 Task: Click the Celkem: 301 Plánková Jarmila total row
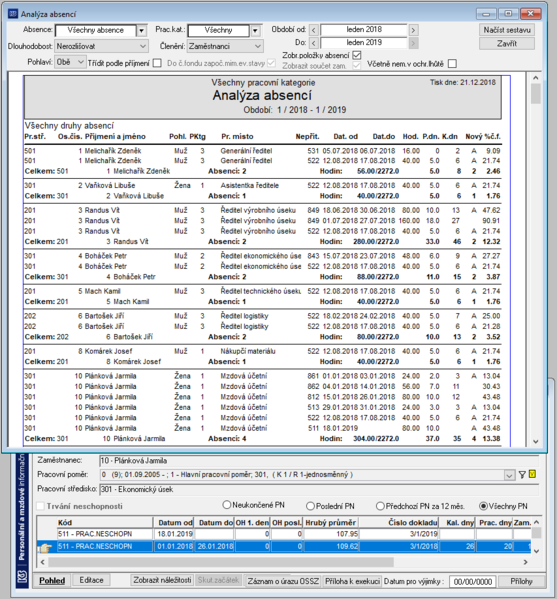click(x=262, y=439)
